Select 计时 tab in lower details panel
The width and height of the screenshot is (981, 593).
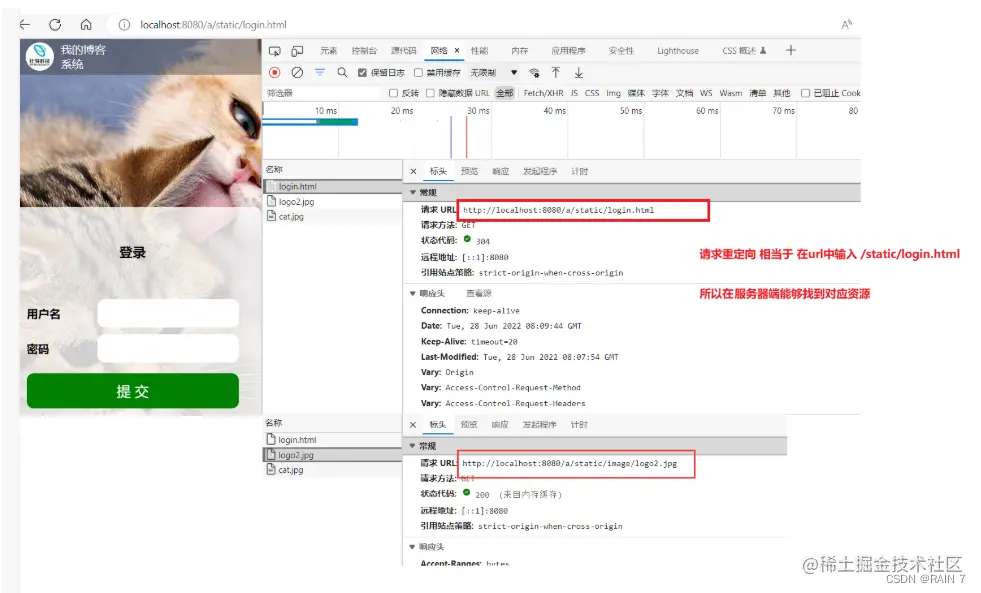click(x=579, y=425)
